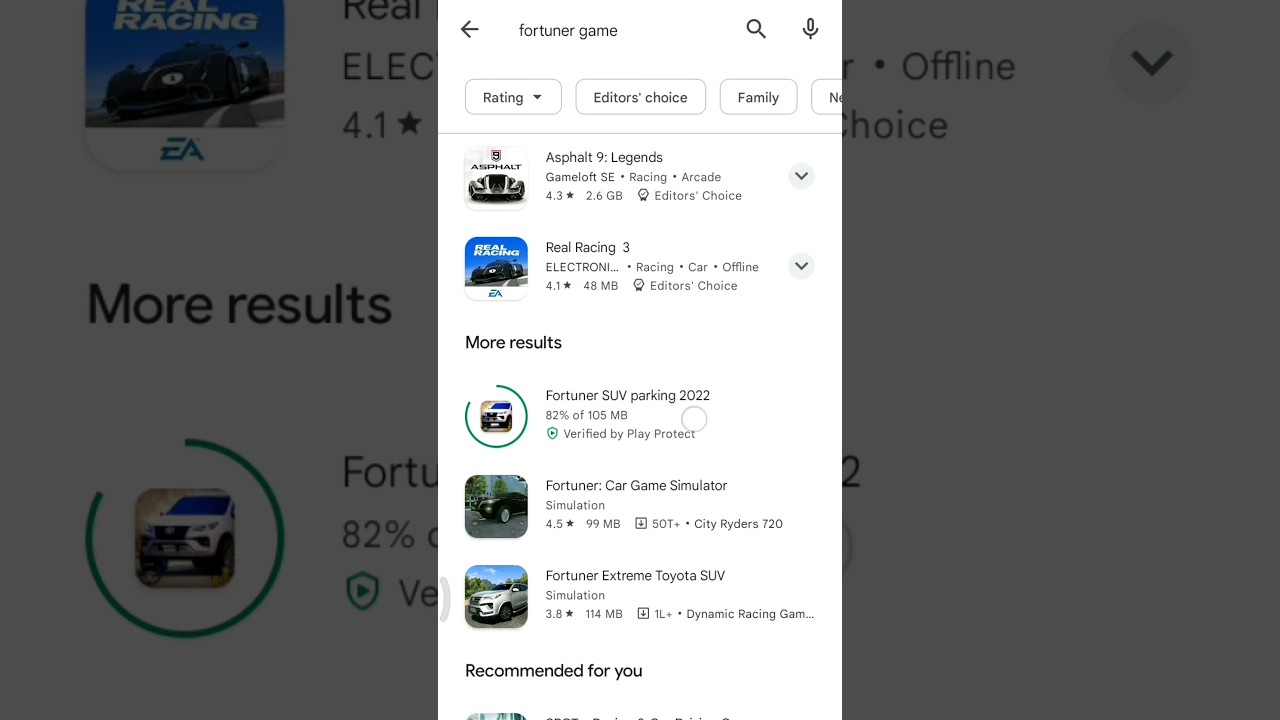Tap the 82% of 105 MB download progress text
This screenshot has width=1280, height=720.
click(586, 415)
